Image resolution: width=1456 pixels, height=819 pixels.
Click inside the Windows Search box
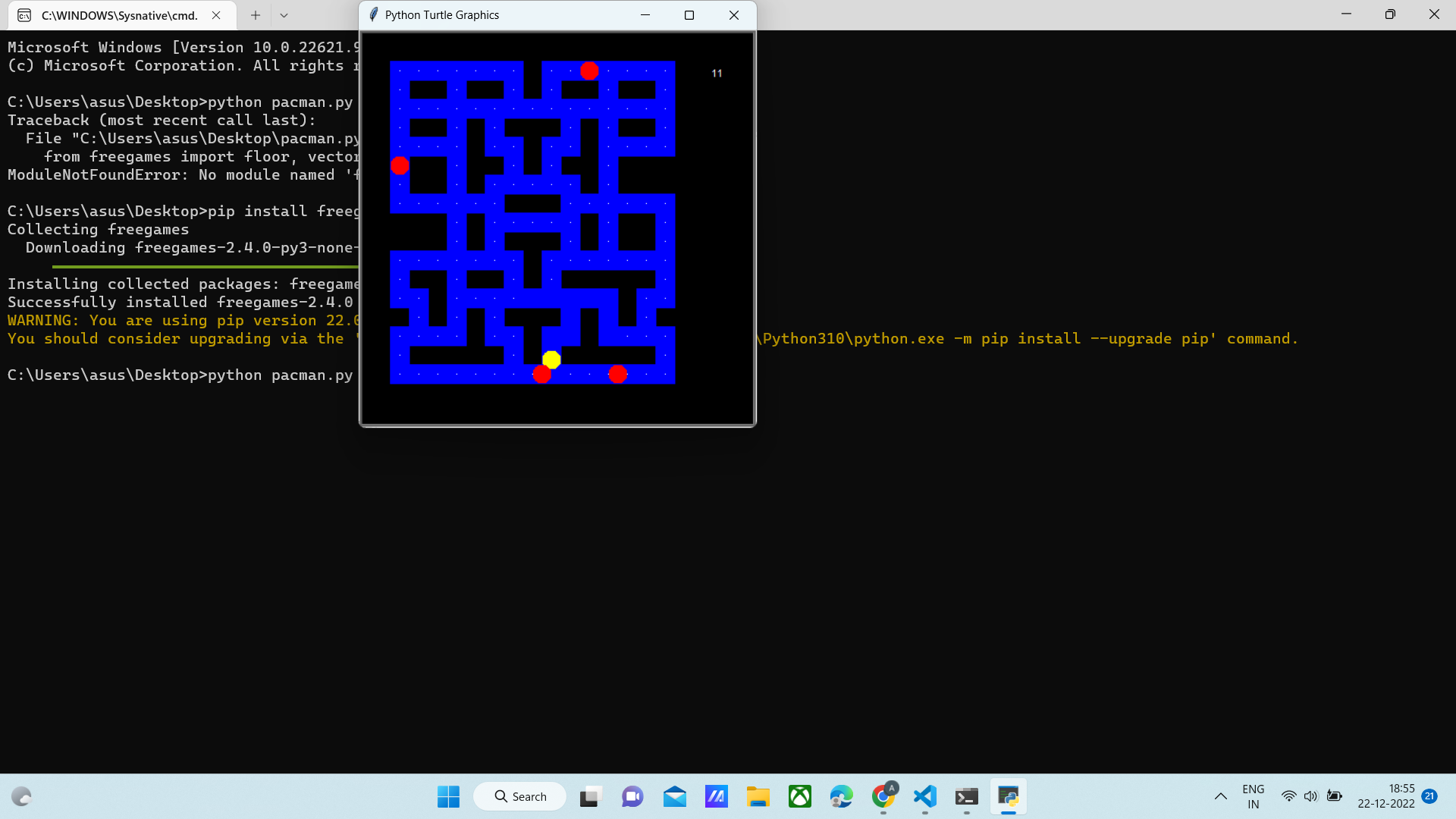point(519,796)
